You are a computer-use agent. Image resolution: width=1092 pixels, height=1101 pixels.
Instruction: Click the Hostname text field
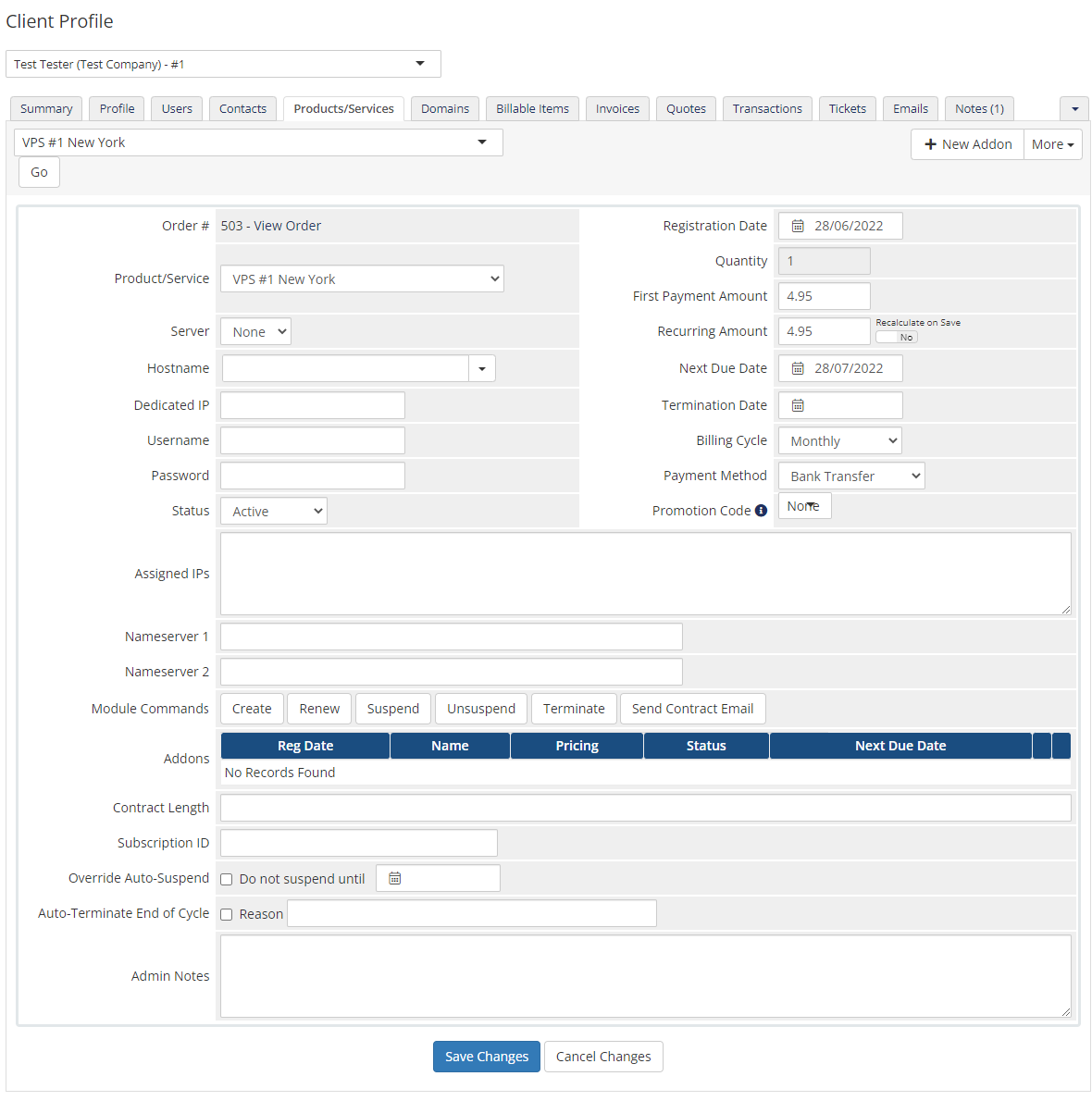(x=345, y=368)
